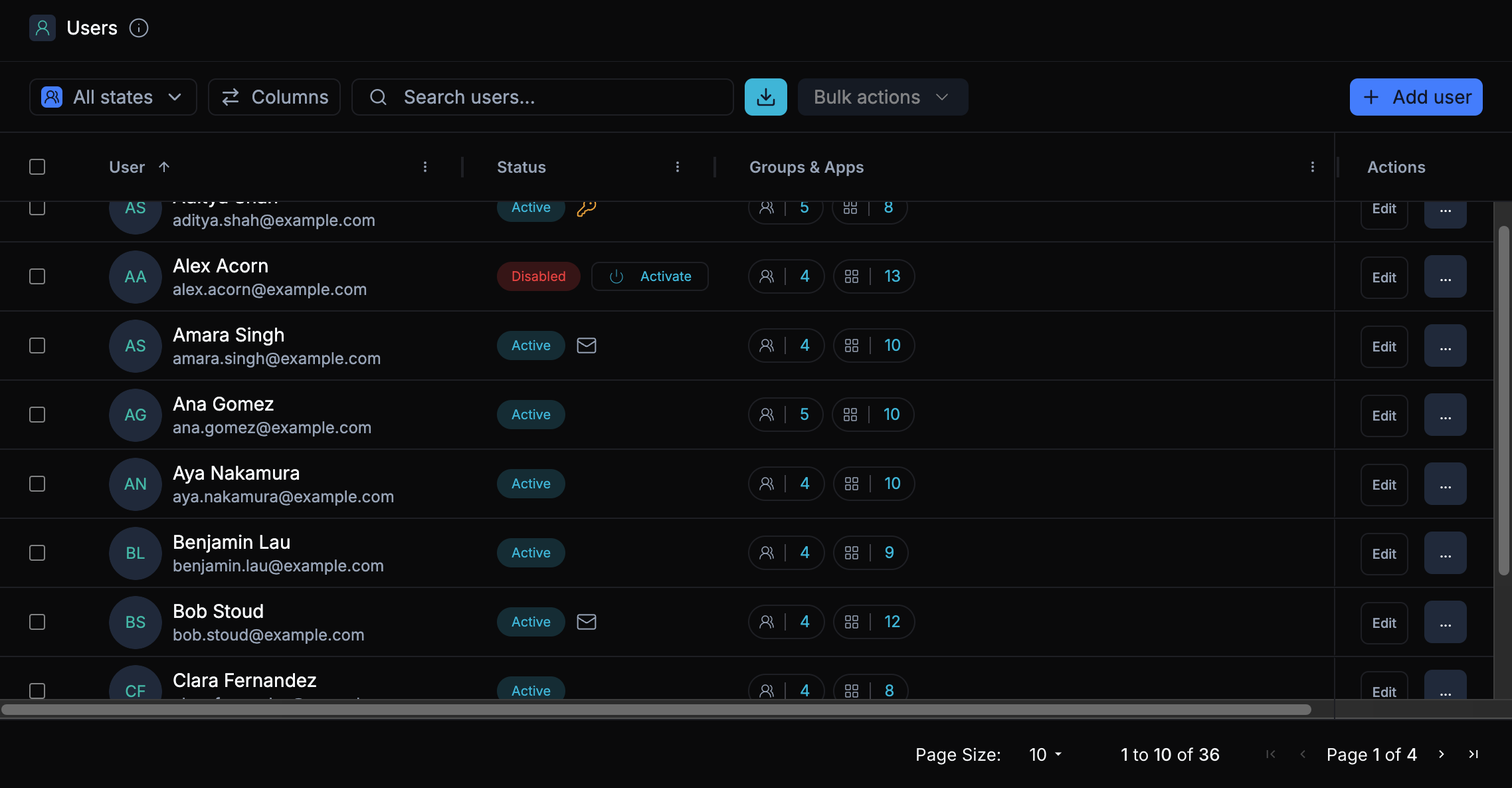Open the Status column three-dot menu
This screenshot has height=788, width=1512.
(x=677, y=167)
